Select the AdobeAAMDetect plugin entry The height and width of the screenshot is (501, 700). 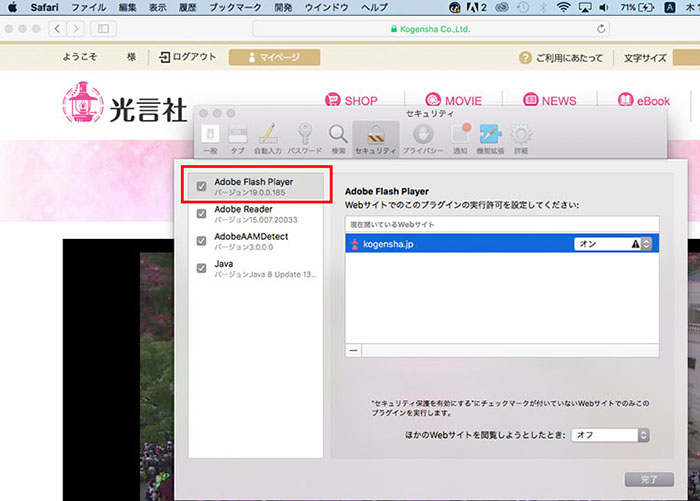[256, 241]
